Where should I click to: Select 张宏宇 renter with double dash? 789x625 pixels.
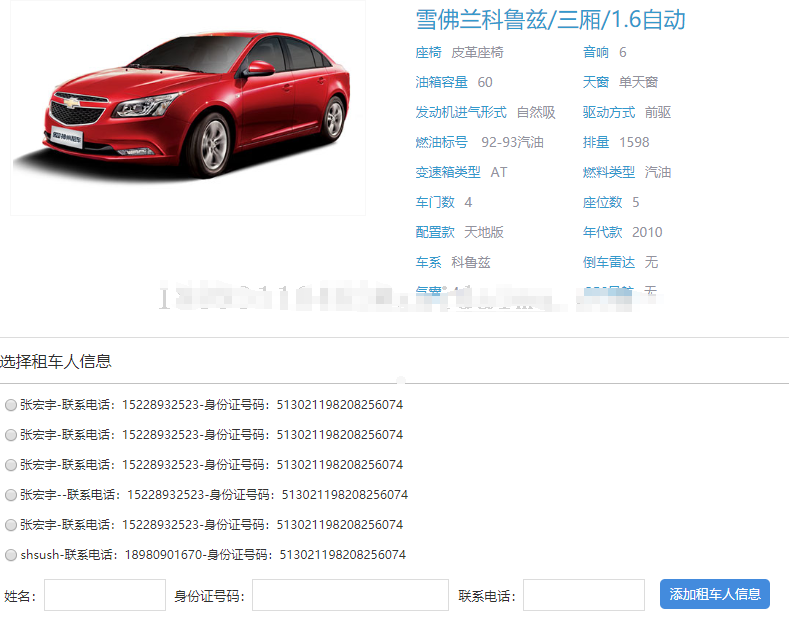click(x=11, y=495)
